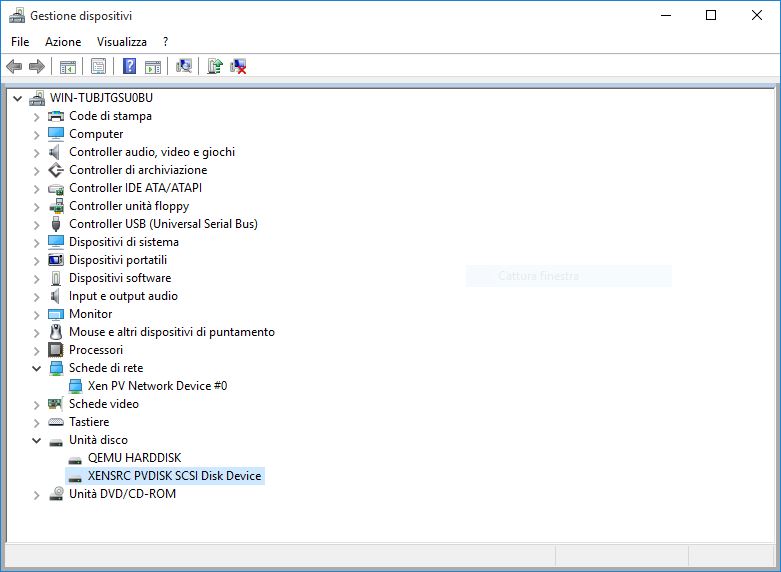Open the Visualizza menu

point(122,42)
